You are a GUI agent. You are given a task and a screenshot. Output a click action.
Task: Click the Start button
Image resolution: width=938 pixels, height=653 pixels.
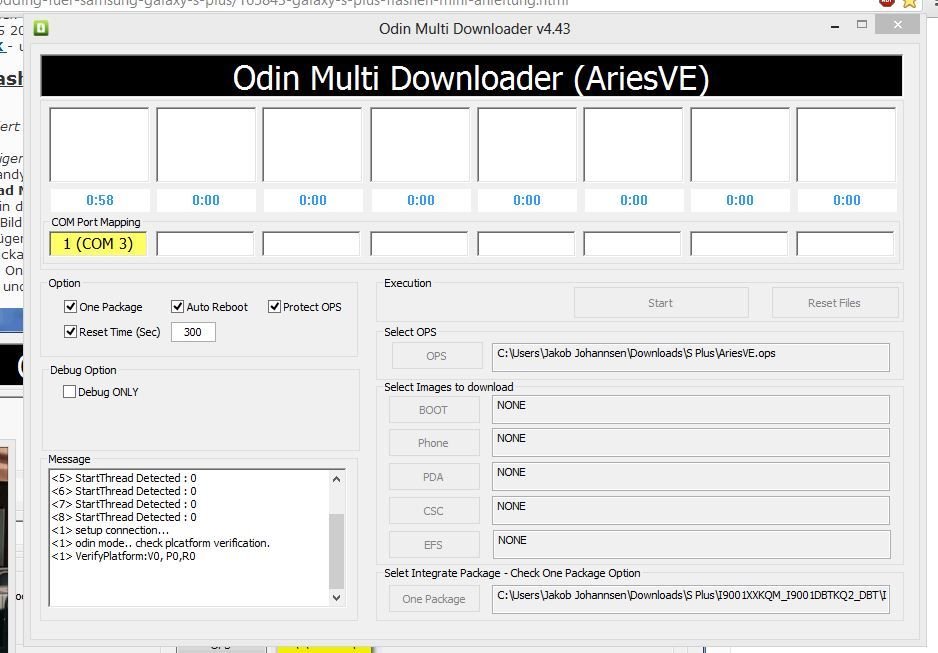coord(660,303)
